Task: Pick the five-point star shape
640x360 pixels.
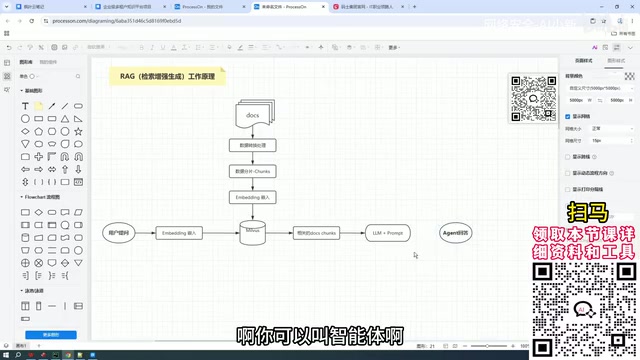Action: (x=78, y=131)
